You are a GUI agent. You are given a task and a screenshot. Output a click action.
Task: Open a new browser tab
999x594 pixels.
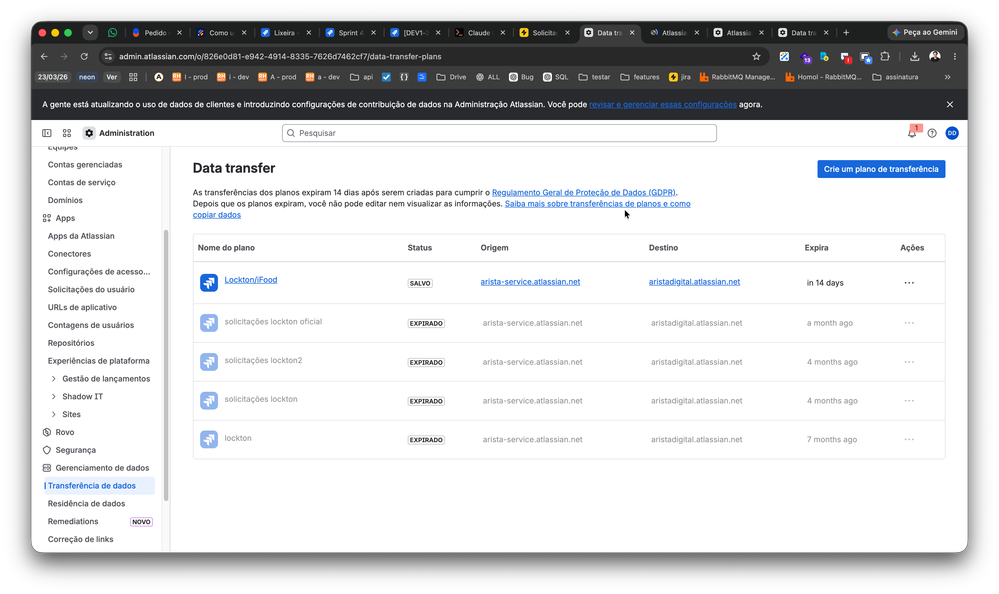[846, 33]
